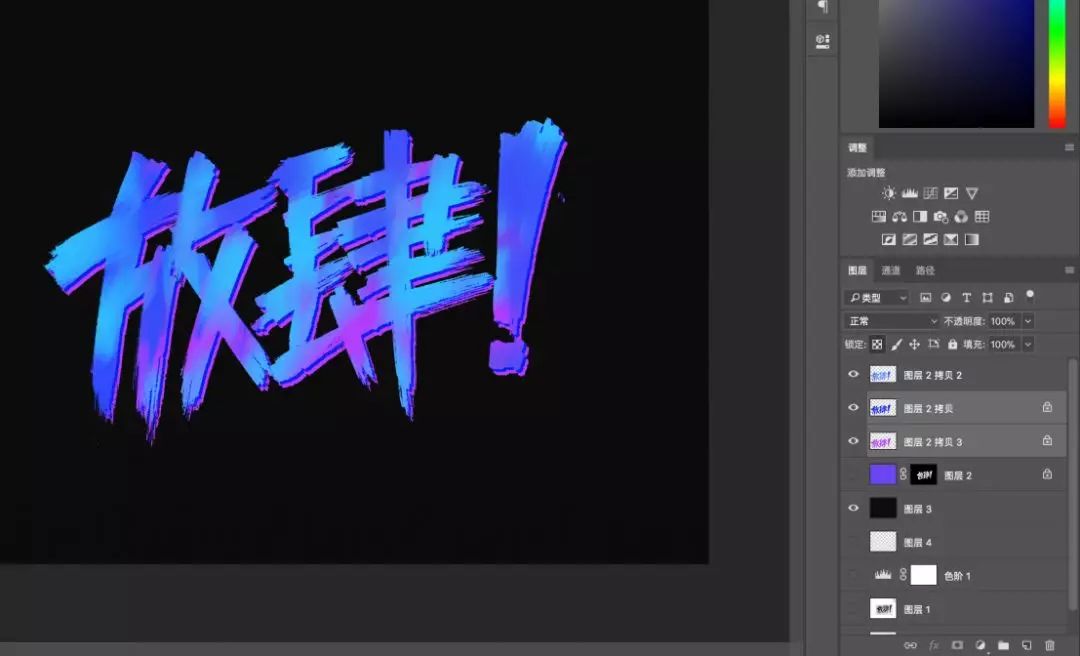Show 图层 4 by clicking its eye column

853,541
